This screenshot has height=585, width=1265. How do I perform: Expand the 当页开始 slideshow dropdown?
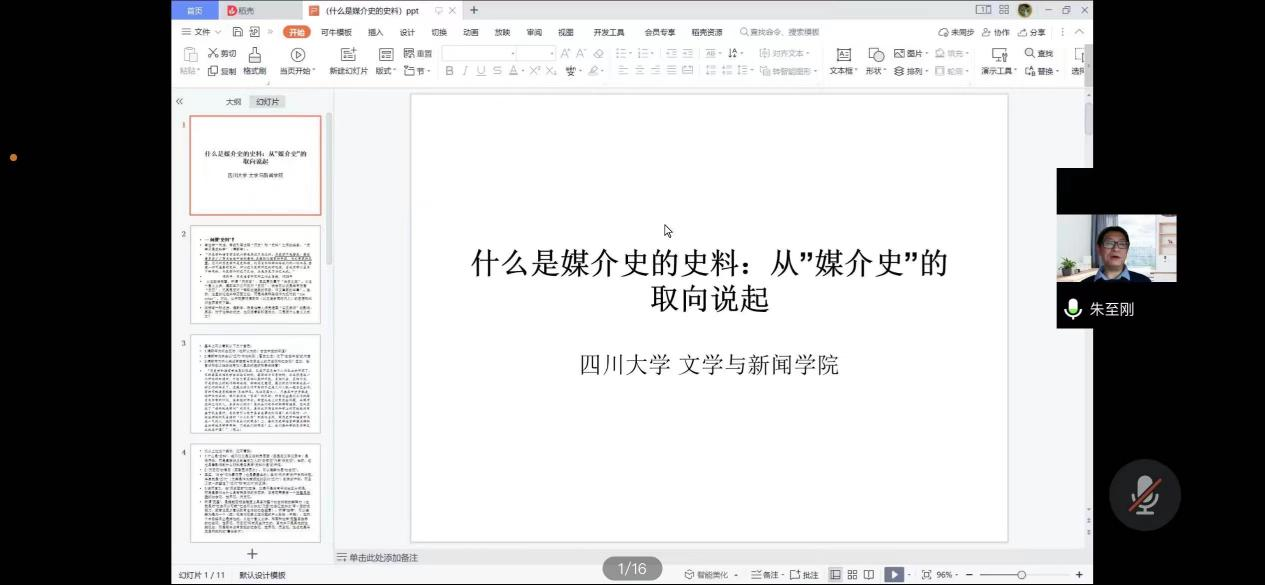tap(297, 71)
